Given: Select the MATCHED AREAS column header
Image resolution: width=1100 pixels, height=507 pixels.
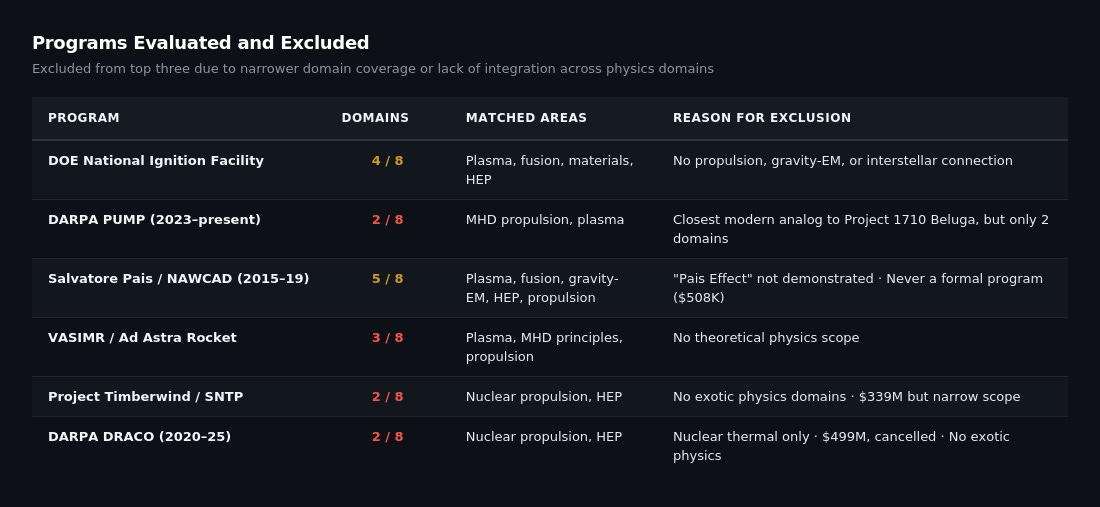Looking at the screenshot, I should [x=526, y=118].
